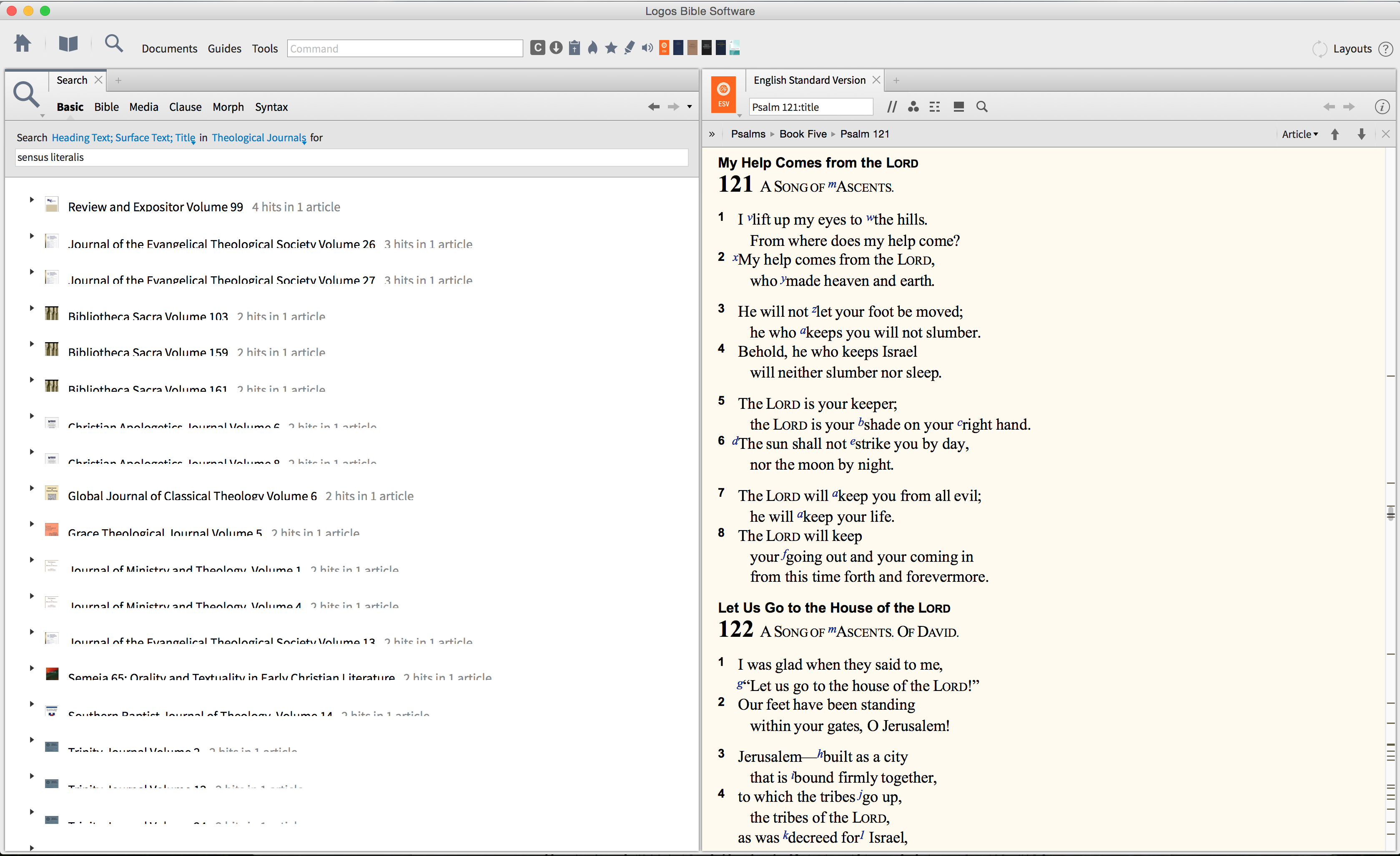Expand Review and Expositor Volume 99 result

pyautogui.click(x=32, y=200)
